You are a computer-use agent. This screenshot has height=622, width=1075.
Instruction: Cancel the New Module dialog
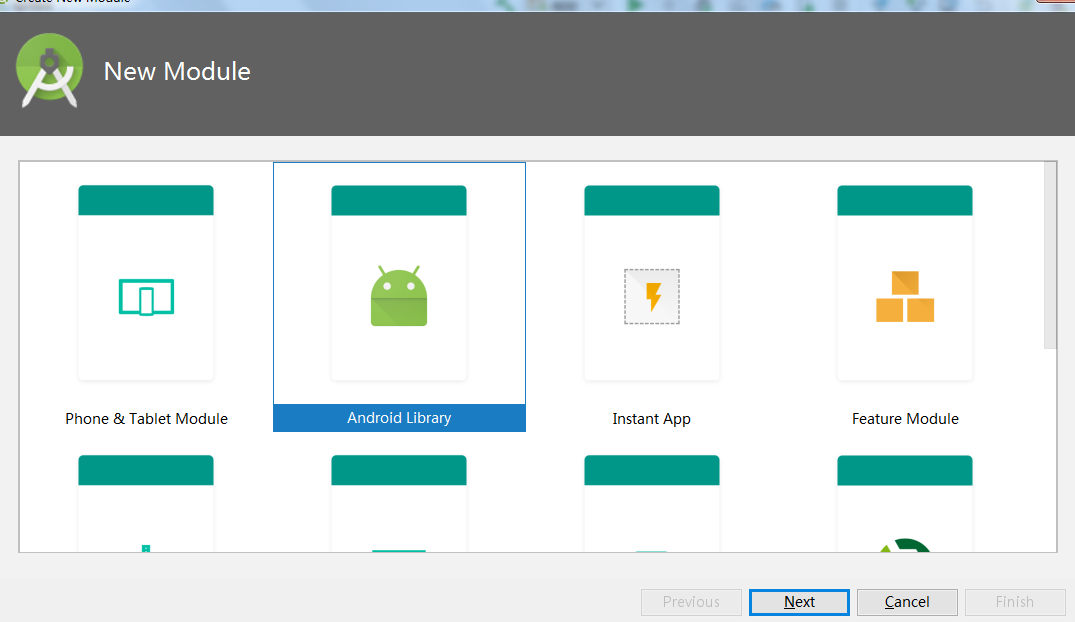pyautogui.click(x=907, y=602)
